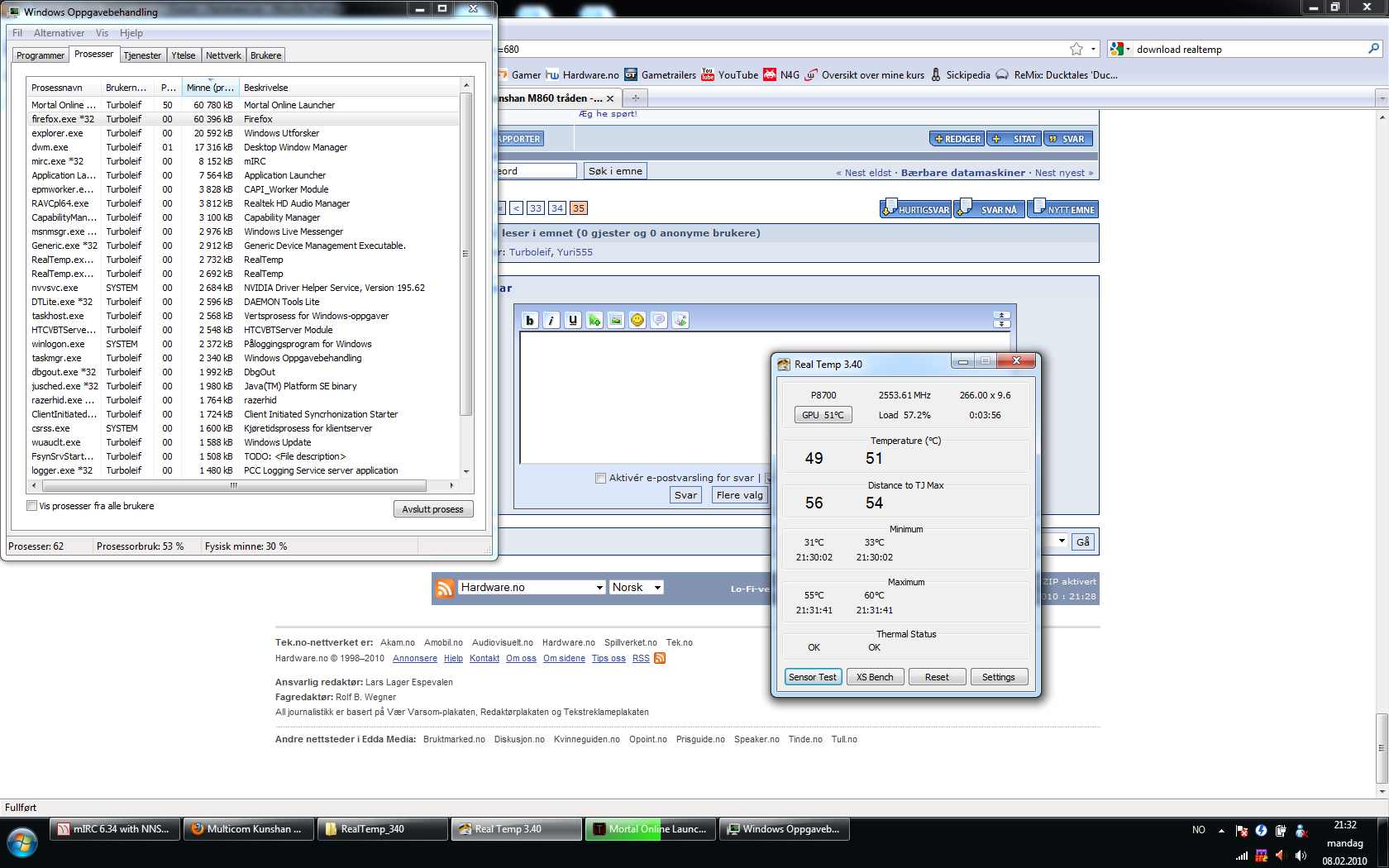Open the Sickipedia bookmark
Viewport: 1389px width, 868px height.
pos(961,75)
